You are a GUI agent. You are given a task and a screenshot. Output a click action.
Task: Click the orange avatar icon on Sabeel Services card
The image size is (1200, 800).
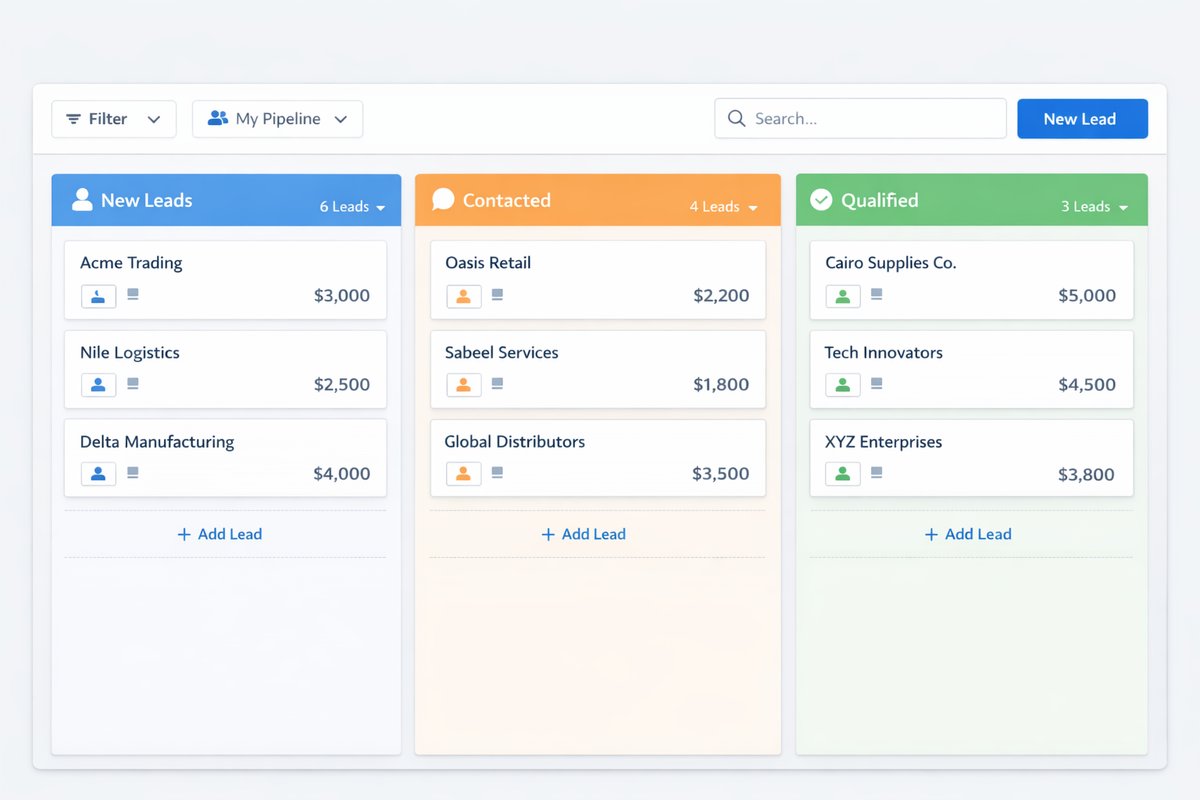[x=463, y=385]
